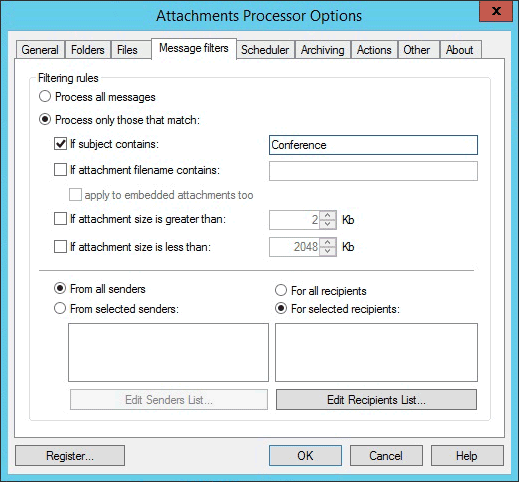Click the selected senders list box
Screen dimensions: 519x482
168,352
